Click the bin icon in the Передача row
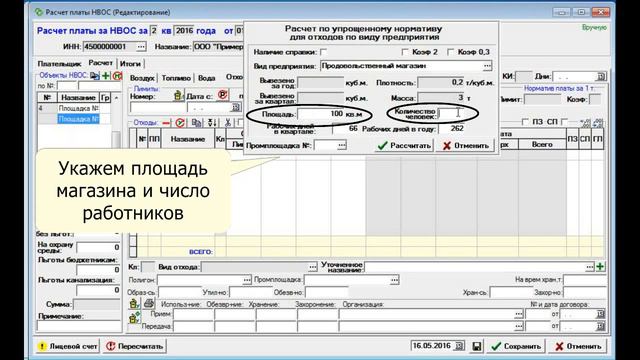 pyautogui.click(x=134, y=317)
